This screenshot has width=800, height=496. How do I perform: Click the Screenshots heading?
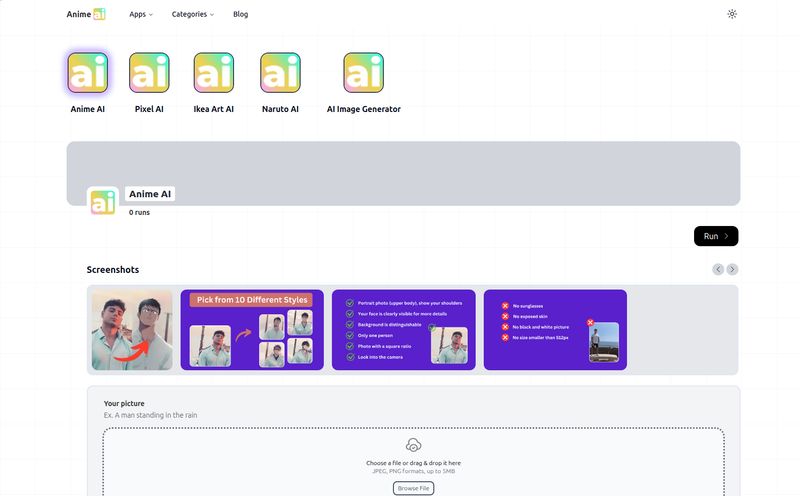(x=113, y=269)
